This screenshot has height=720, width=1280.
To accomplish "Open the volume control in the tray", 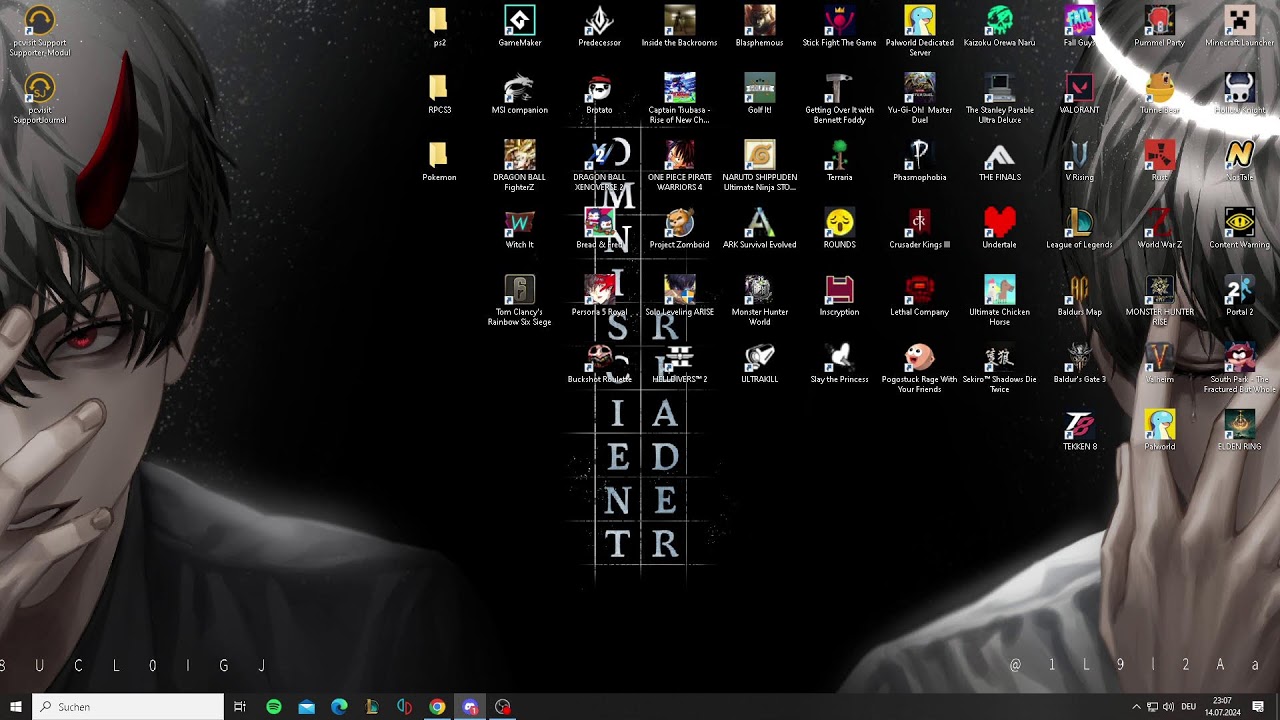I will point(1169,707).
